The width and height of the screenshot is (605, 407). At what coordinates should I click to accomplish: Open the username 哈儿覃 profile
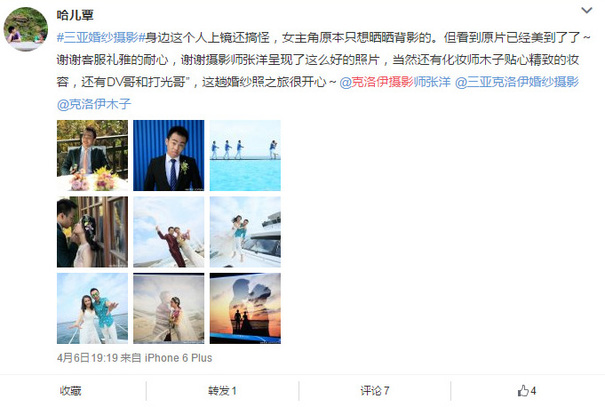click(x=75, y=15)
